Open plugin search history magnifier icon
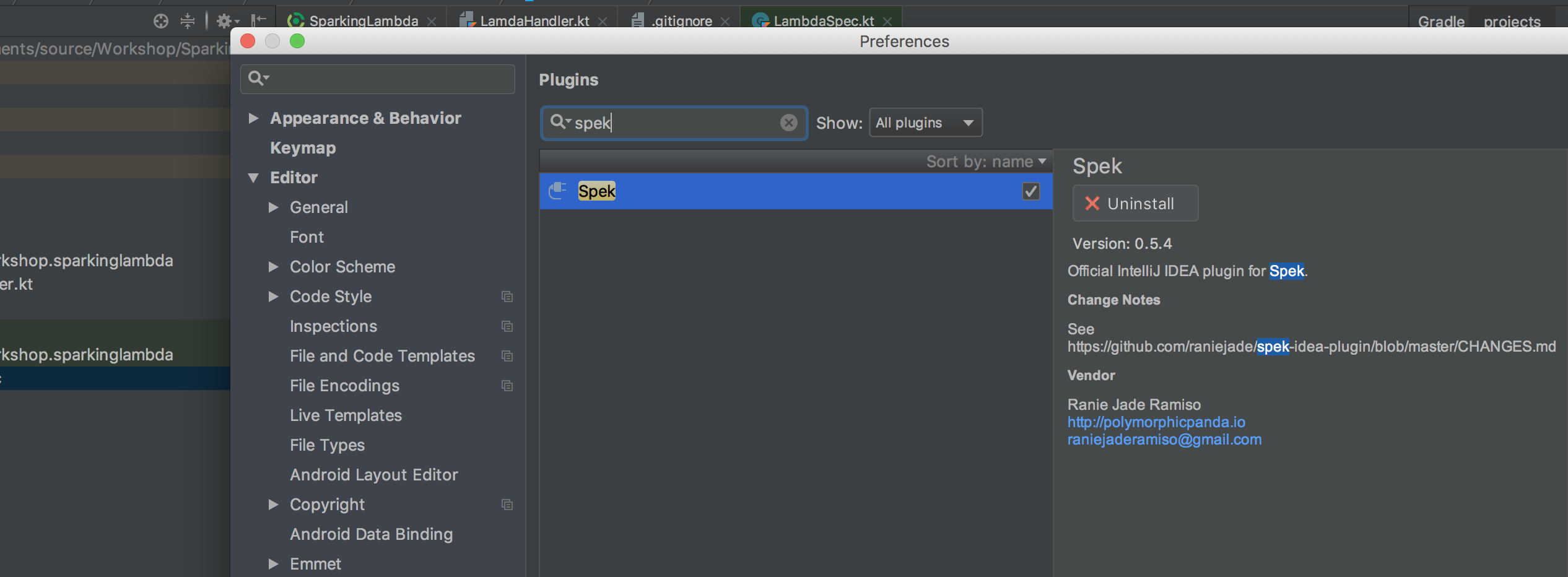1568x577 pixels. pos(560,122)
